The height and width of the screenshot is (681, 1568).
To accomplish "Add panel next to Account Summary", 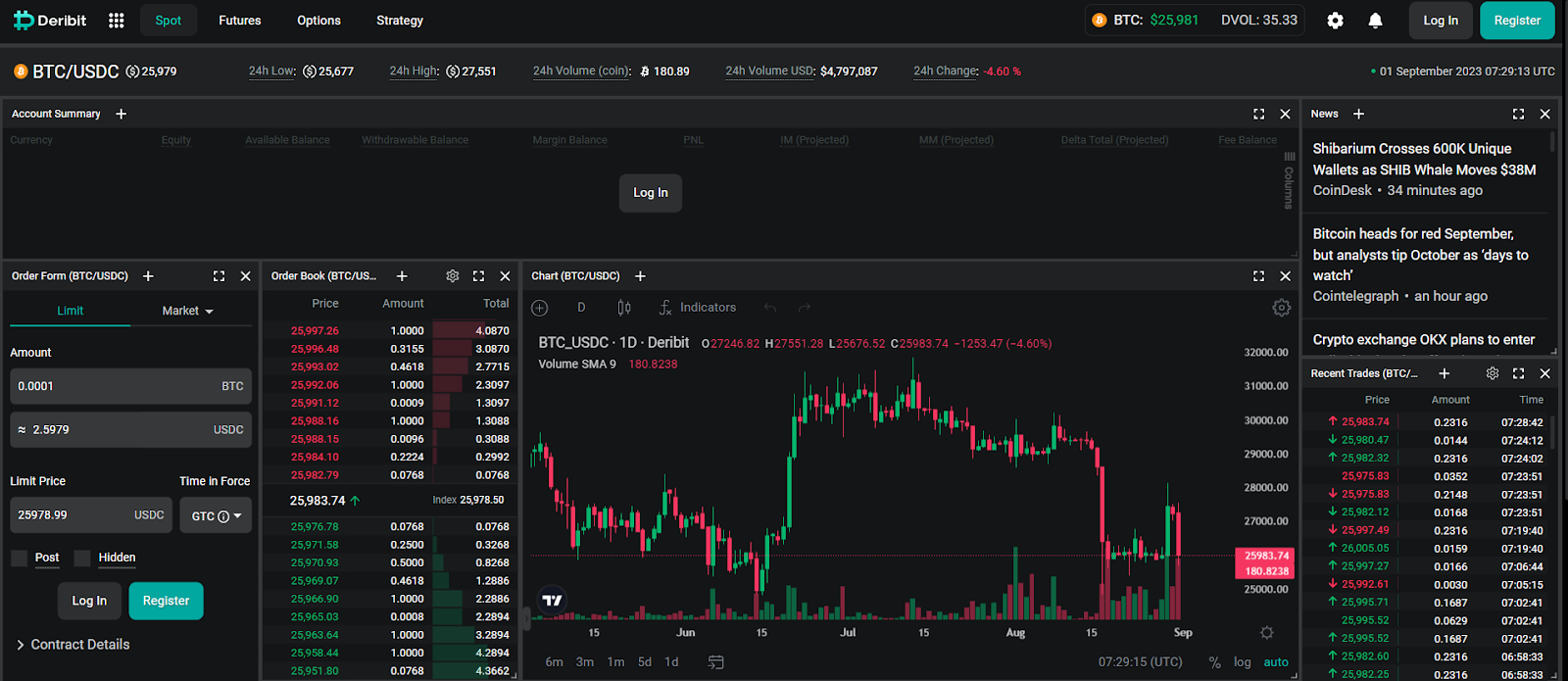I will tap(122, 114).
